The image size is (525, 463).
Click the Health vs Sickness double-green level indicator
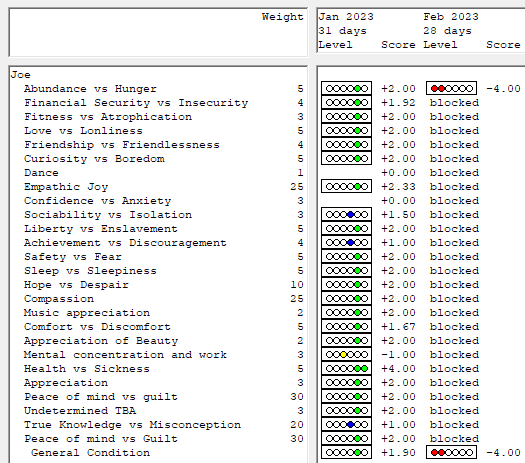point(346,369)
